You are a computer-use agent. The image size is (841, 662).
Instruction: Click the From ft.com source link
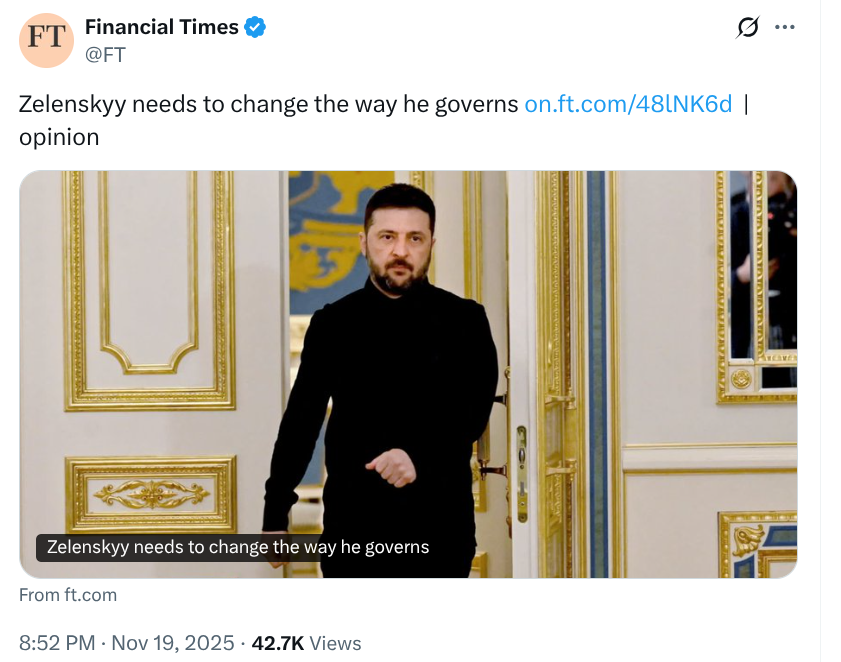[x=68, y=595]
